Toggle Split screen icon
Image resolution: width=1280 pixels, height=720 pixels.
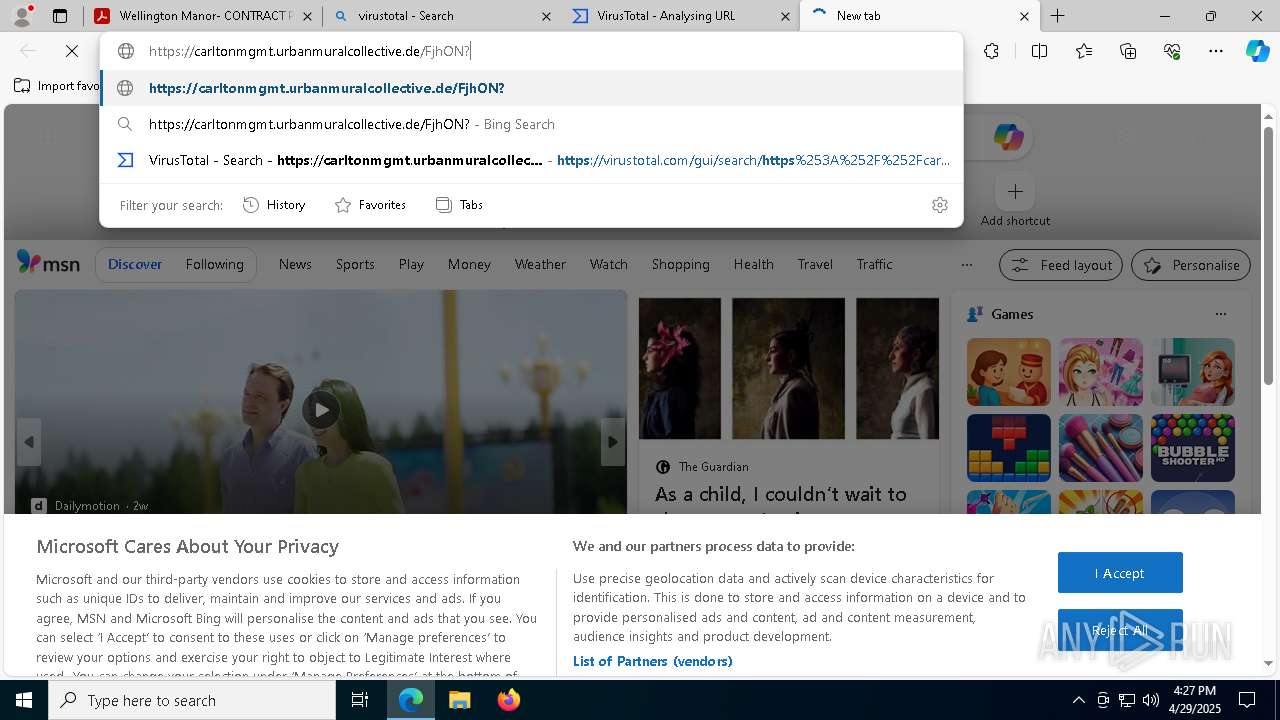[x=1039, y=51]
